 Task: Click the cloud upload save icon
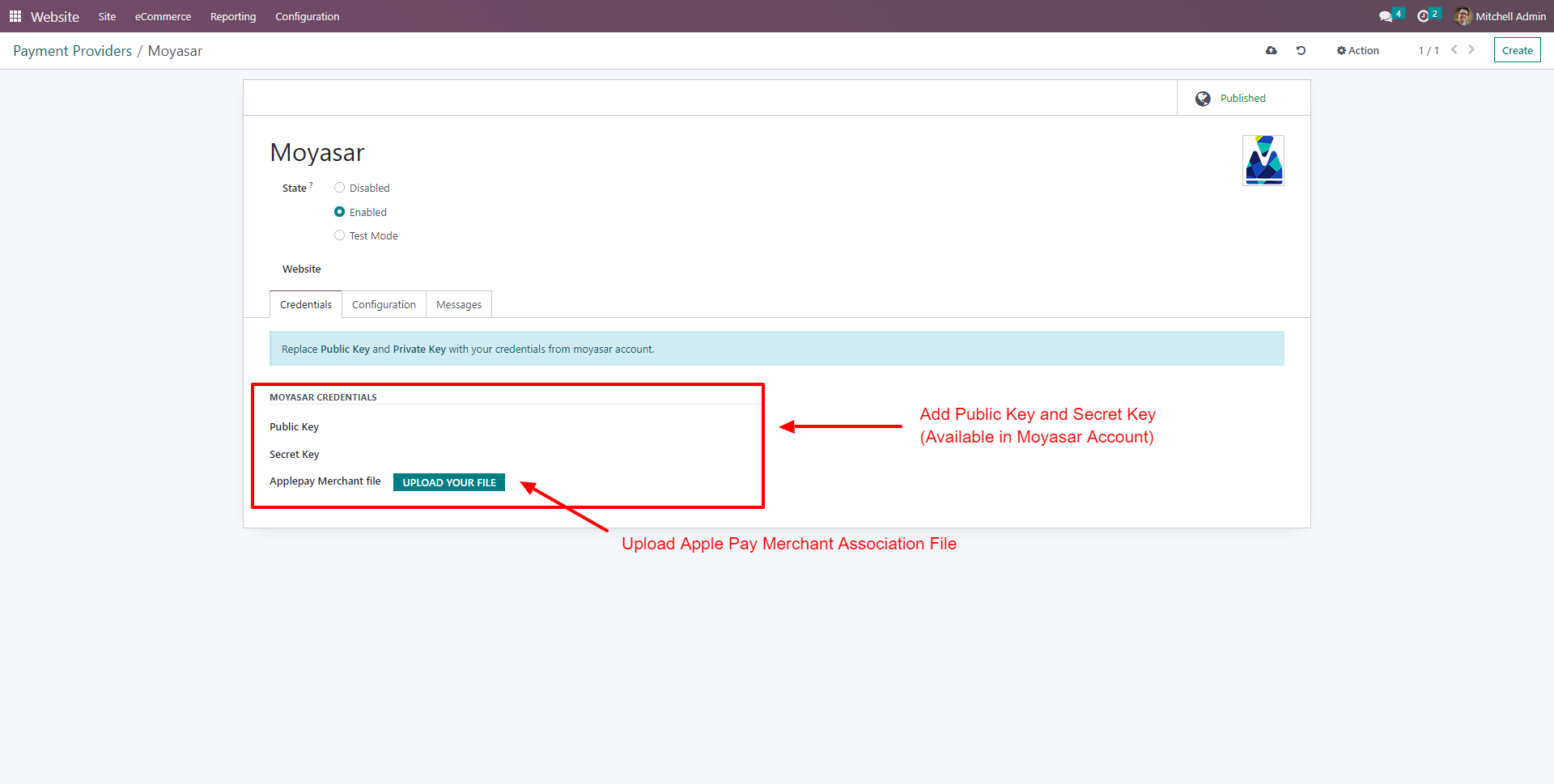point(1272,50)
